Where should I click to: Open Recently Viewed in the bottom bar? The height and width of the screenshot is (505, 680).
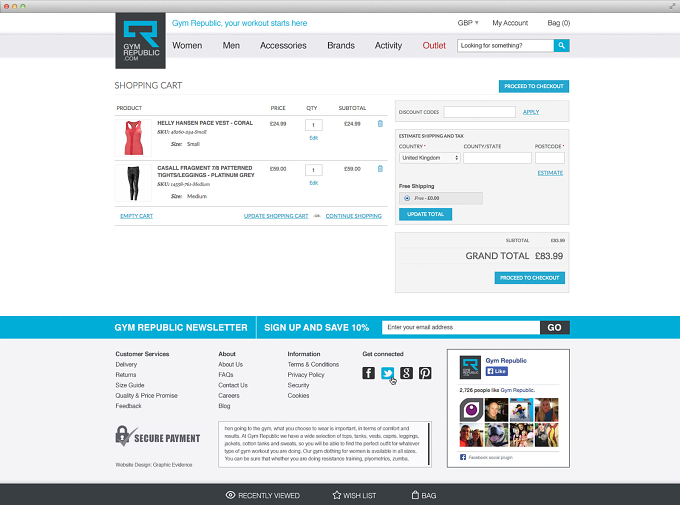pos(263,495)
